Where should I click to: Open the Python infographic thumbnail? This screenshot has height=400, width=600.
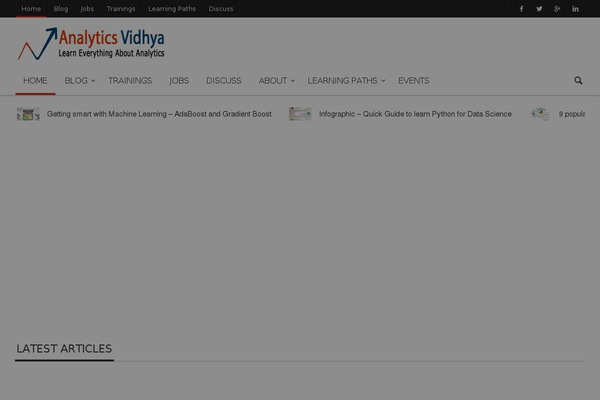300,114
